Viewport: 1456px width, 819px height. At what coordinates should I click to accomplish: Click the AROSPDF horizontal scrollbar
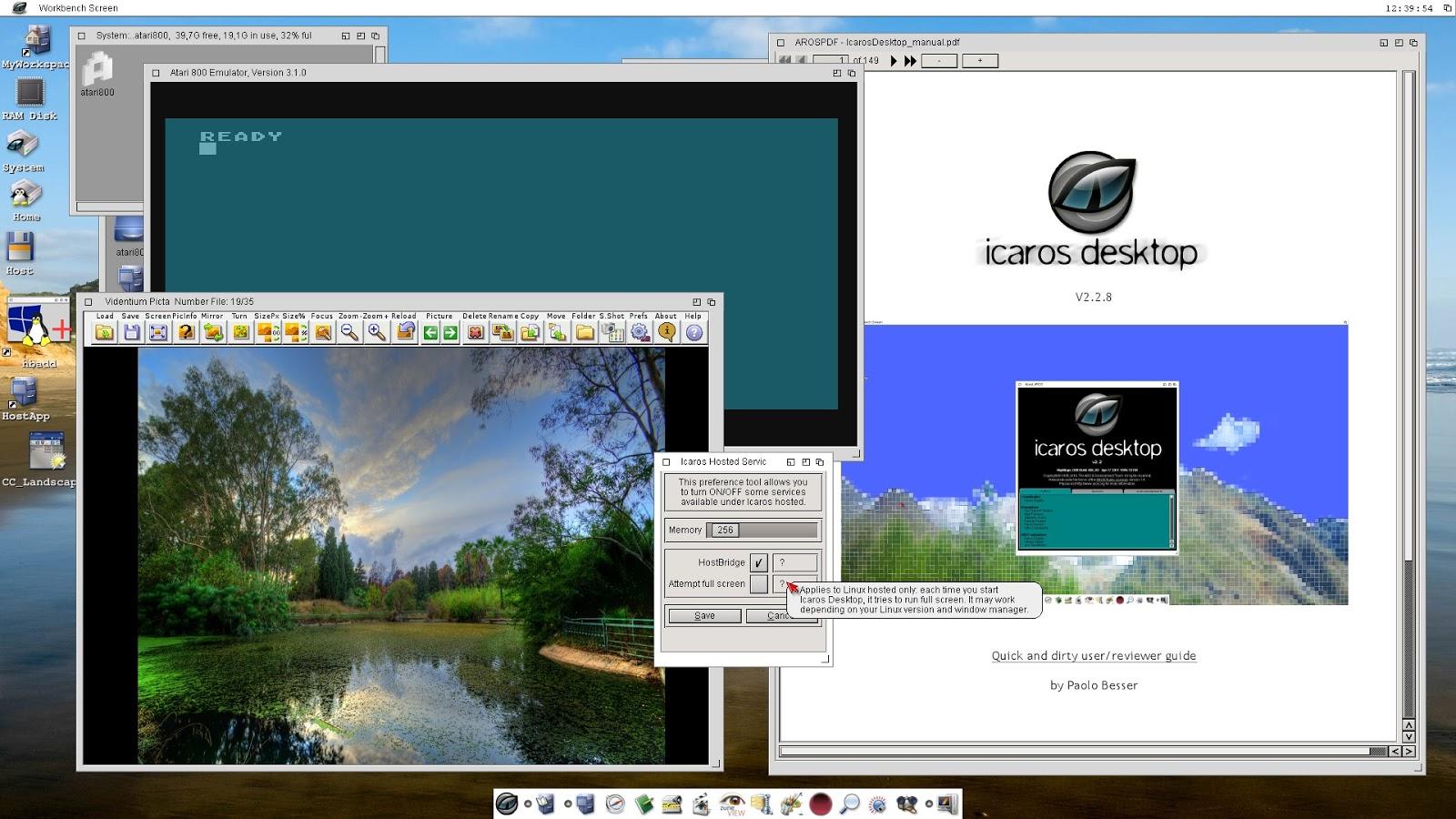click(x=1083, y=752)
